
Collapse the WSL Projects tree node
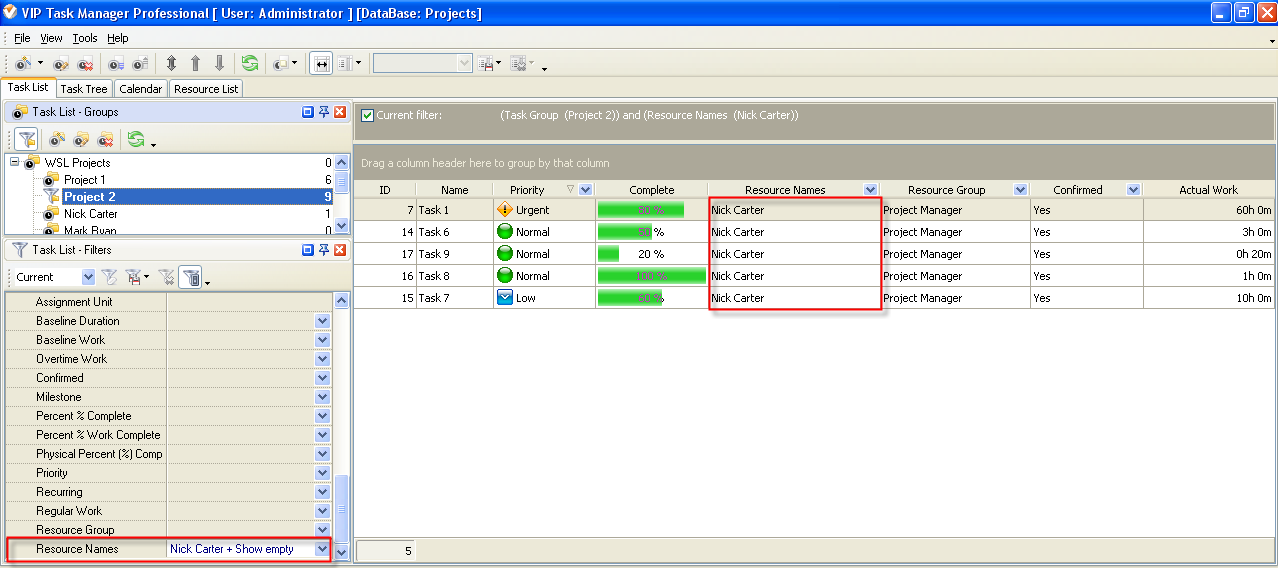14,162
